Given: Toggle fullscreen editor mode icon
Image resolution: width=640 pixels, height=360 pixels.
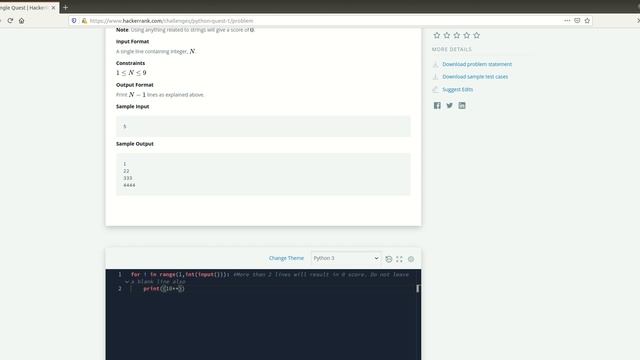Looking at the screenshot, I should 399,259.
